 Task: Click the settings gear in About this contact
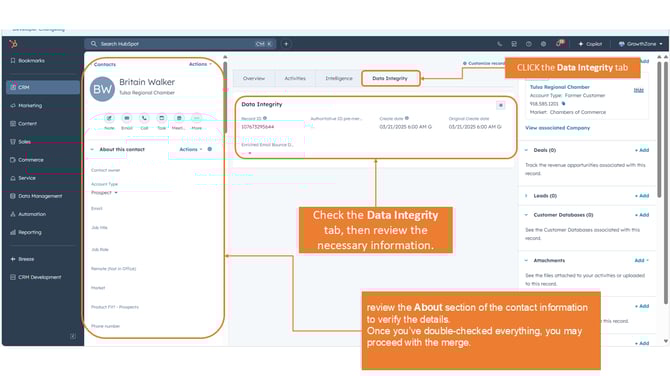point(209,149)
